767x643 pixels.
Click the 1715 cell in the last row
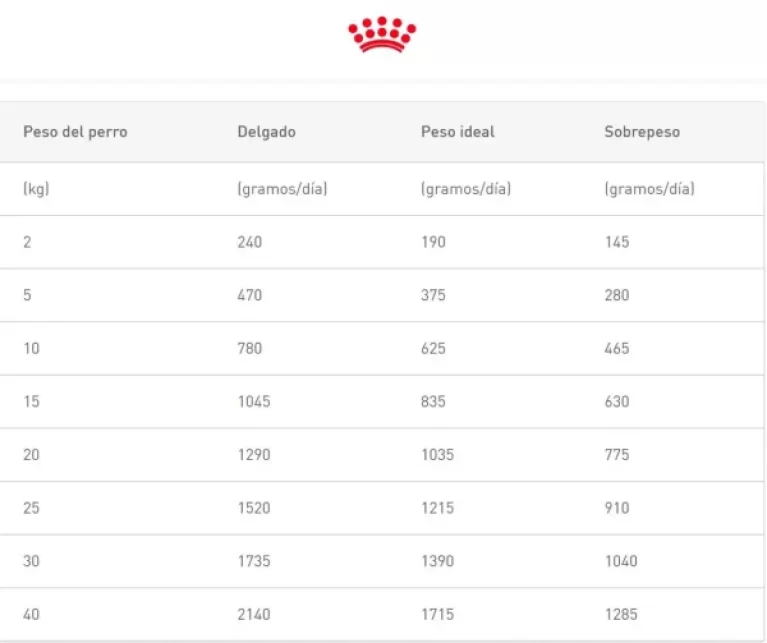437,615
